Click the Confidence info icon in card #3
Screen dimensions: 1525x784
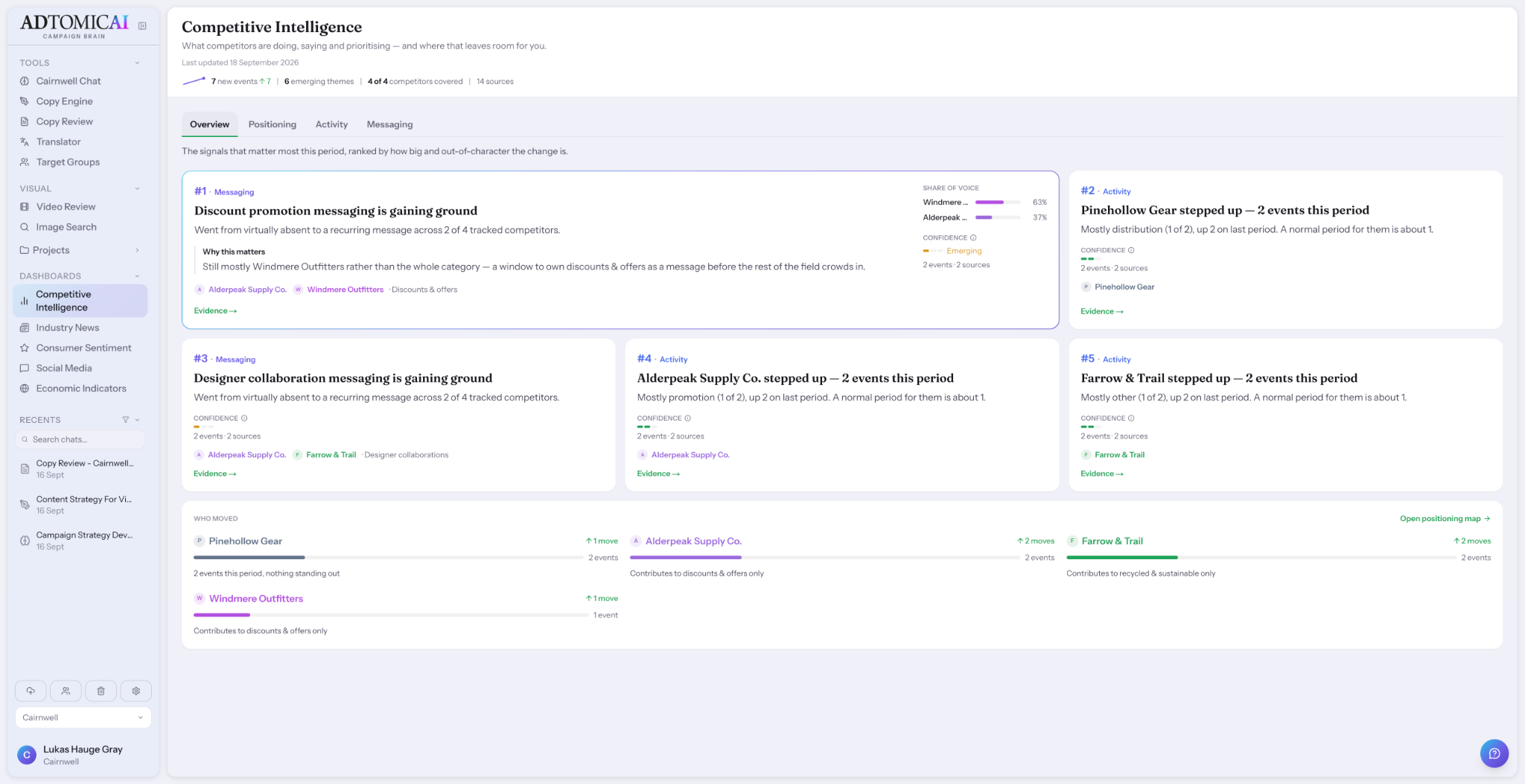244,418
